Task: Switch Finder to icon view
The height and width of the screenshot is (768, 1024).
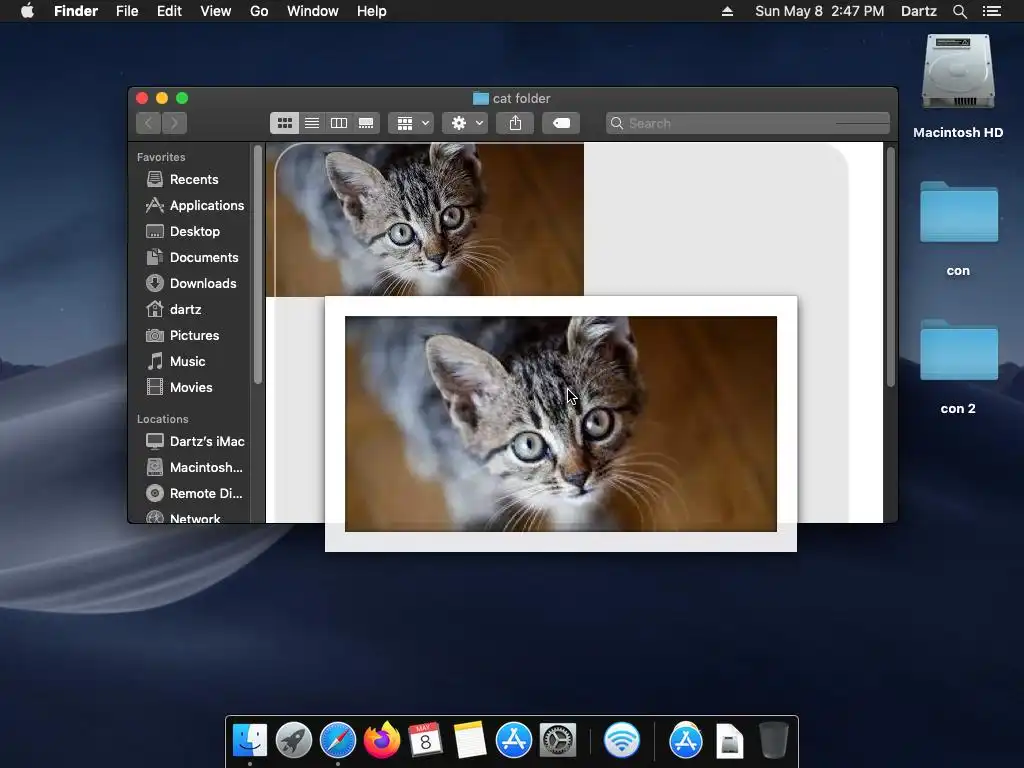Action: click(x=285, y=123)
